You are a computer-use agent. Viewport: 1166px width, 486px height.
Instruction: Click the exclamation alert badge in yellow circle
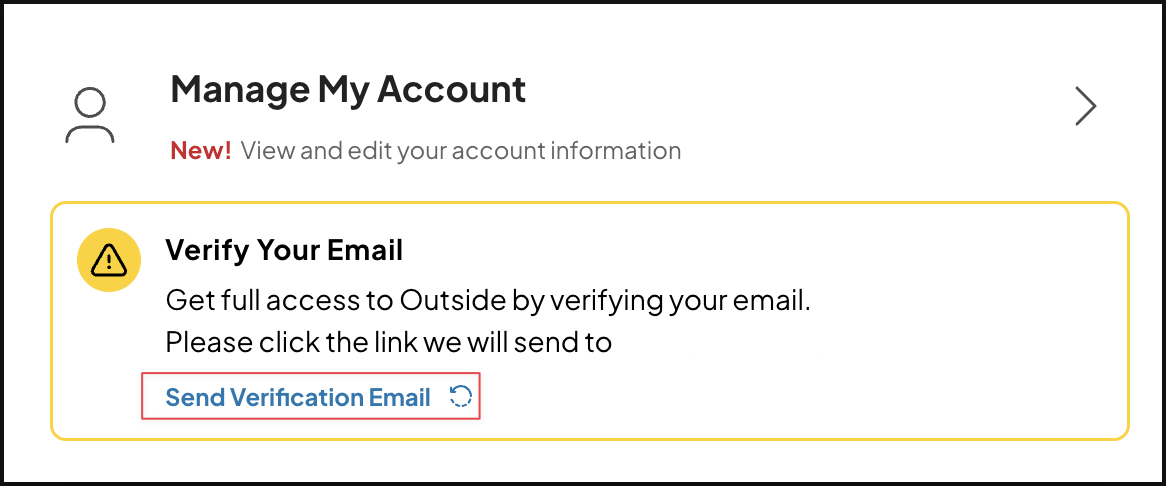coord(109,259)
